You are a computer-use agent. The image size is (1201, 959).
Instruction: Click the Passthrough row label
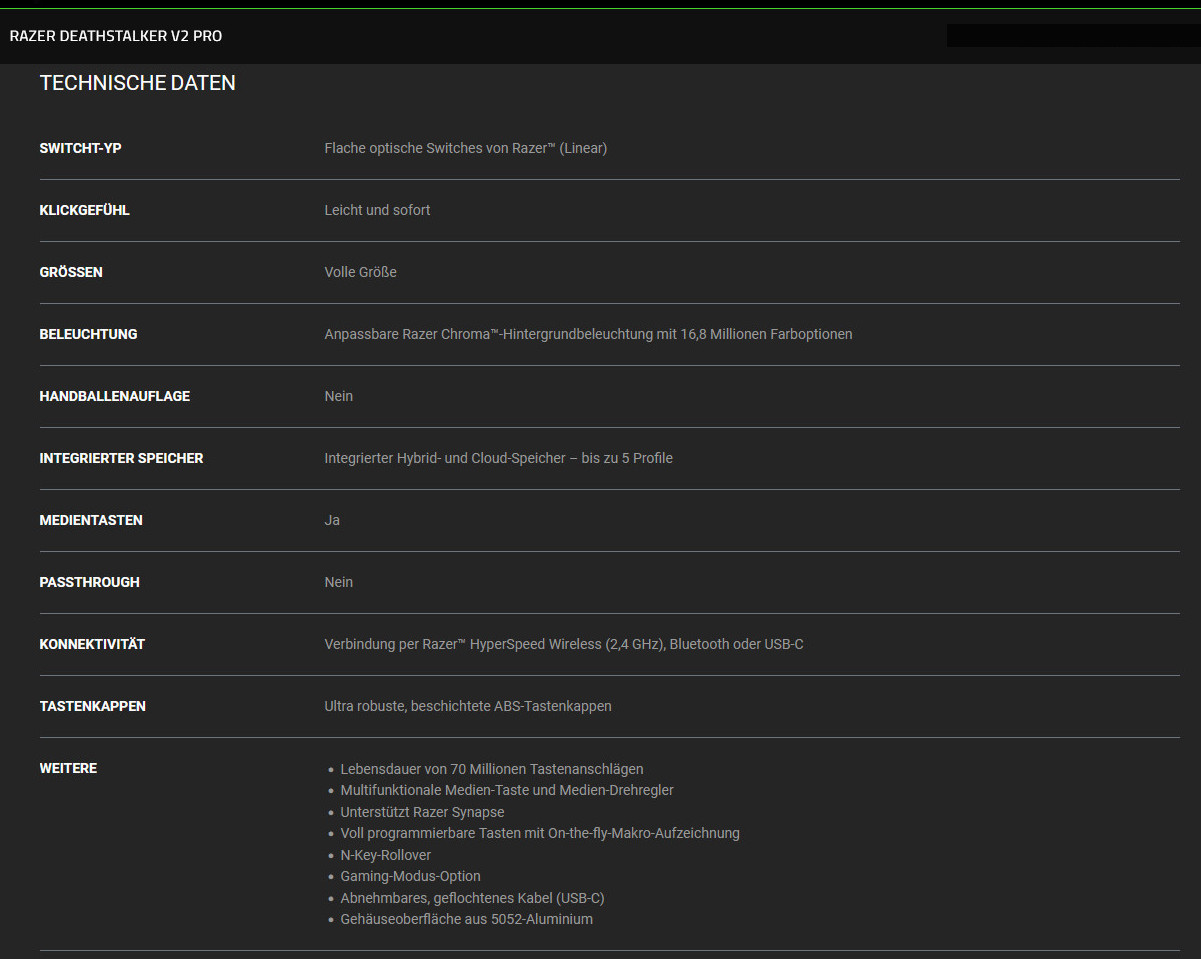pyautogui.click(x=89, y=582)
